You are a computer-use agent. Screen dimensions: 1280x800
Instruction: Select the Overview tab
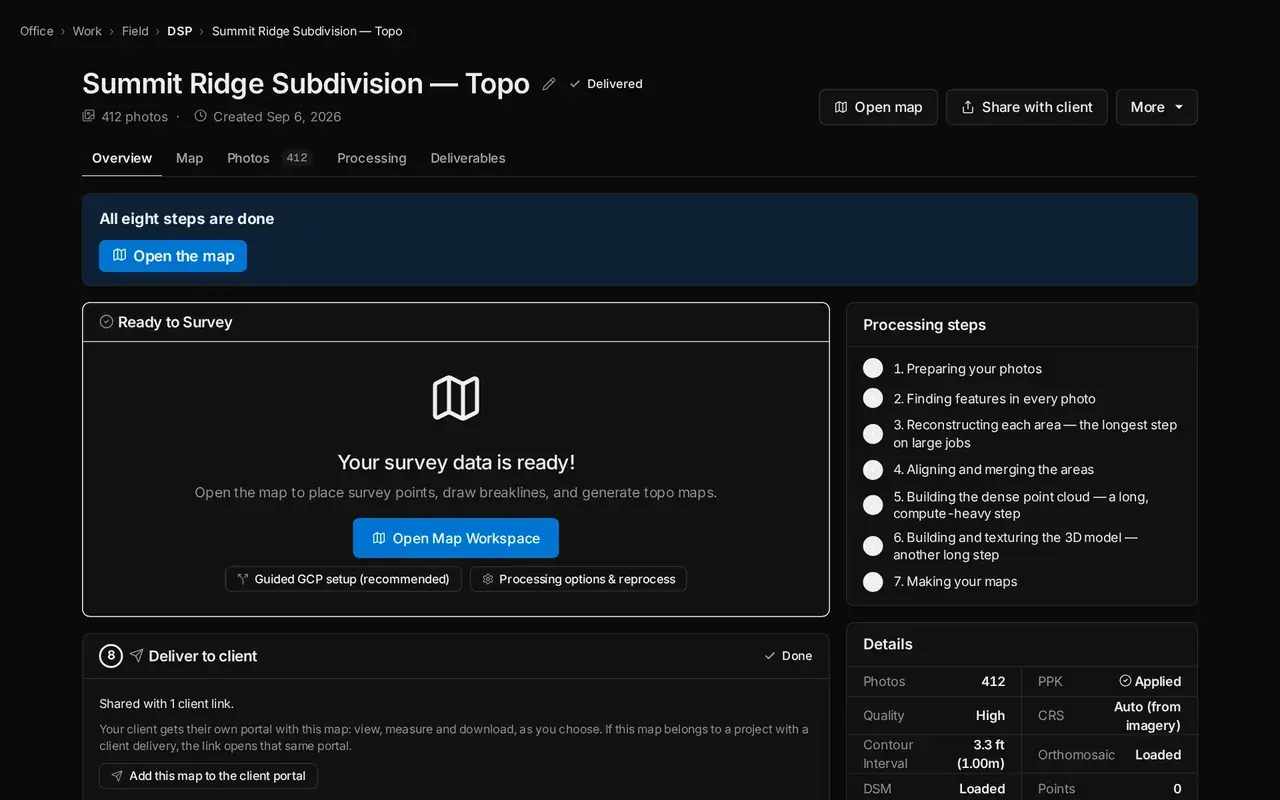coord(122,158)
